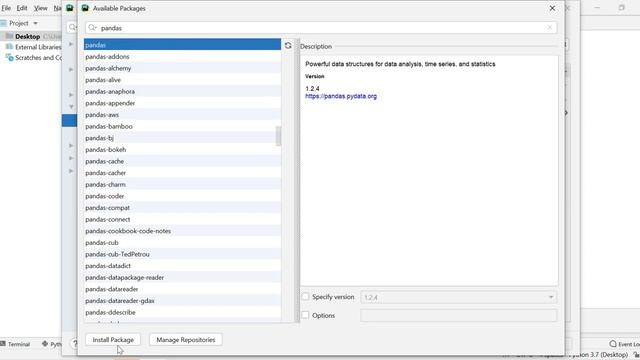Select pandas-datadict package
The image size is (640, 360).
coord(182,266)
